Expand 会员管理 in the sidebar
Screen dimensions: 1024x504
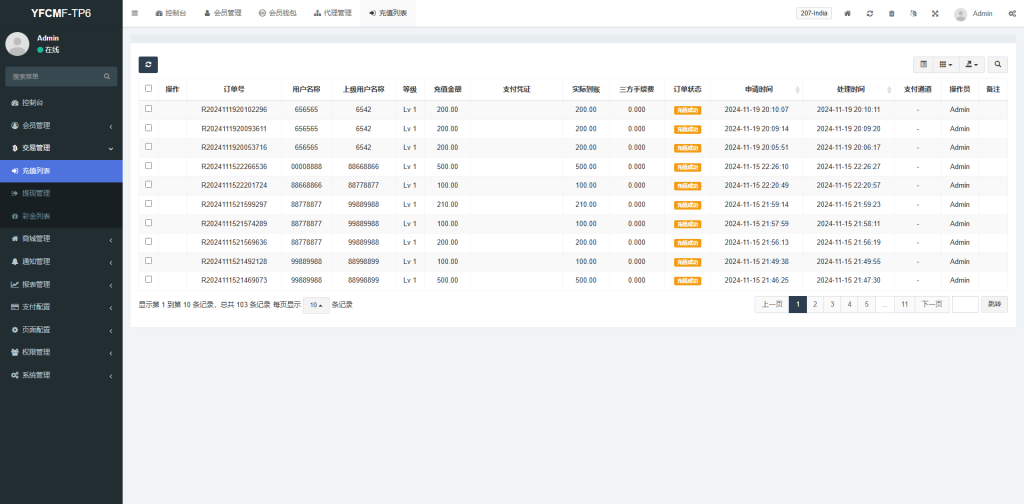61,125
